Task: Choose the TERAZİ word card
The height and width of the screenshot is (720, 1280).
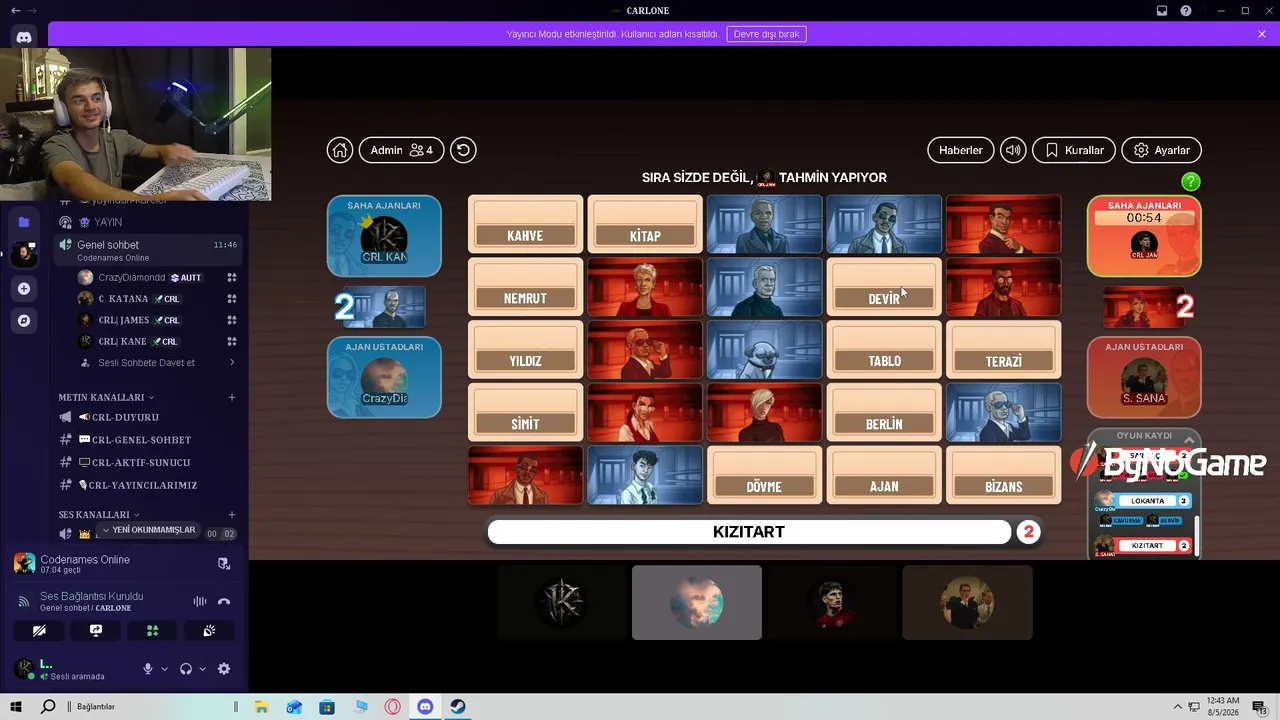Action: point(1004,349)
